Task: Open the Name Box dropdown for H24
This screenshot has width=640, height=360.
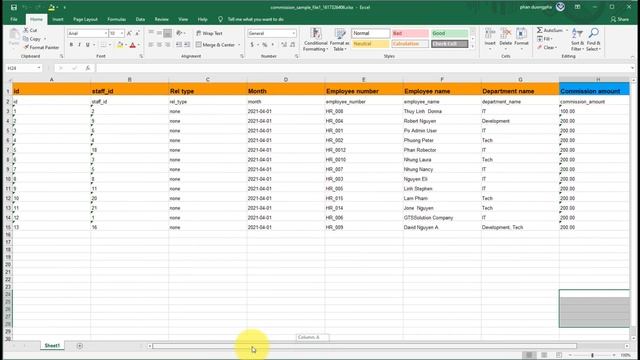Action: pyautogui.click(x=39, y=68)
